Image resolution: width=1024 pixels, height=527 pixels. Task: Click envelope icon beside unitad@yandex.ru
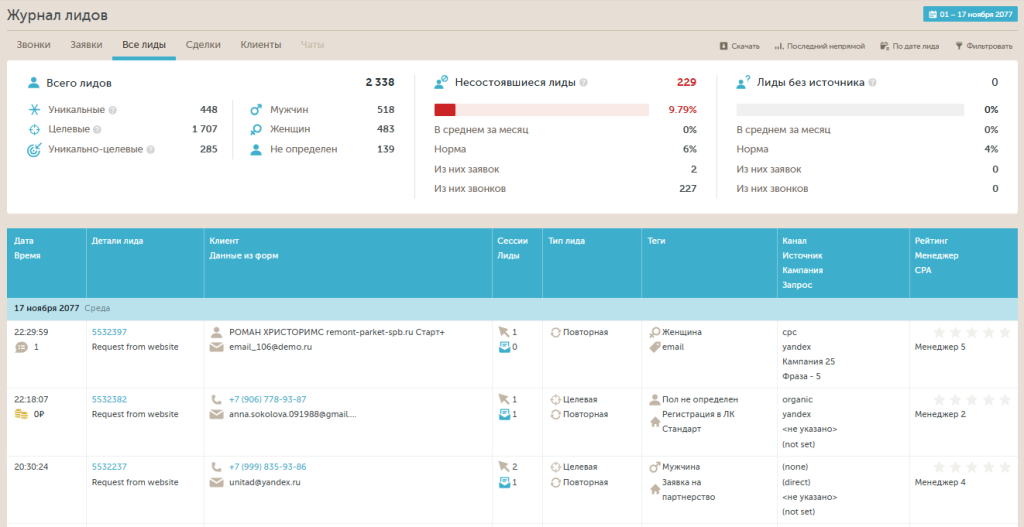coord(216,483)
